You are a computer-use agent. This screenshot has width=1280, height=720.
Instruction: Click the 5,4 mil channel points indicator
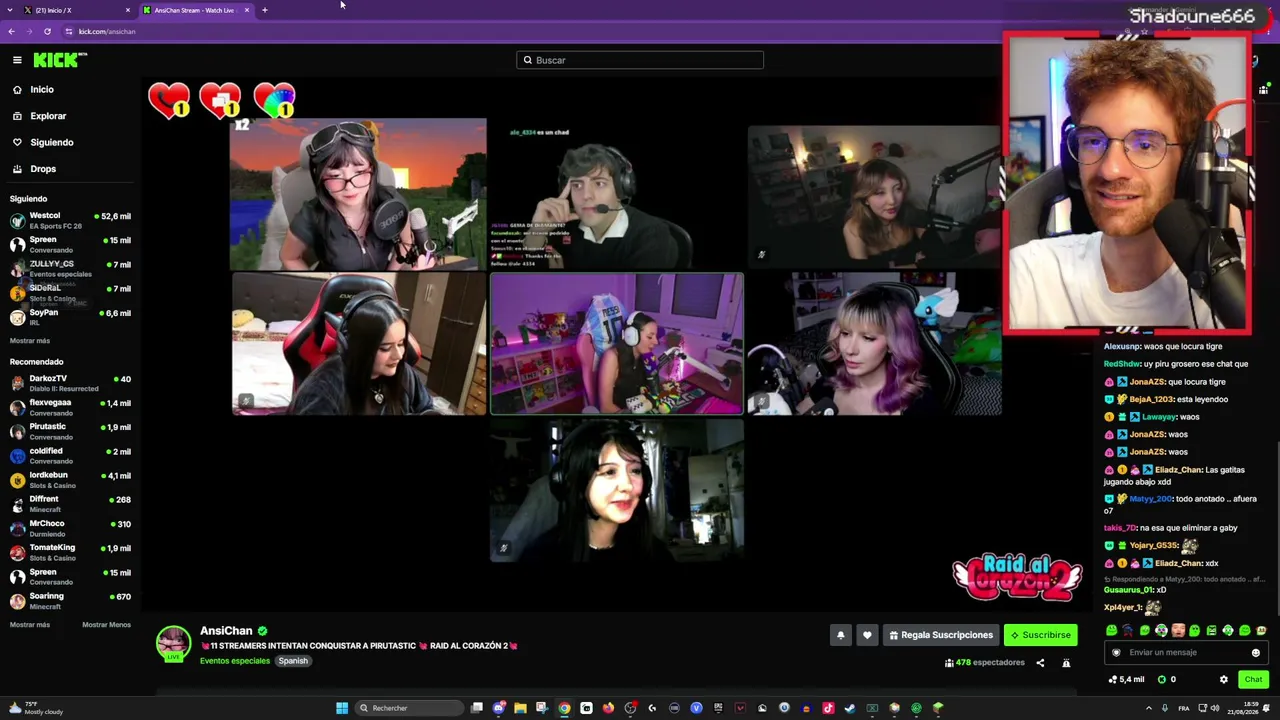point(1127,680)
